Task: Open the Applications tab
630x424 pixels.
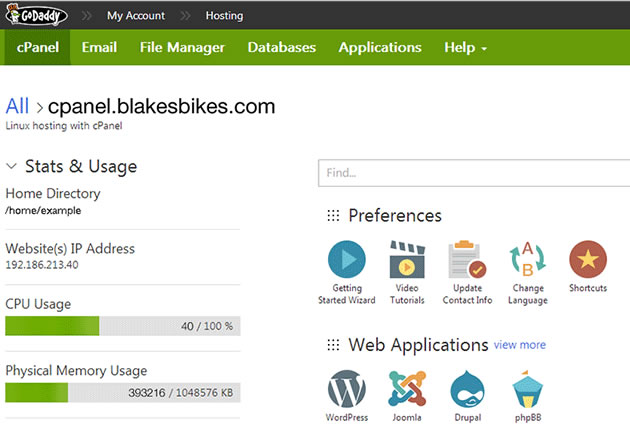Action: click(x=380, y=47)
